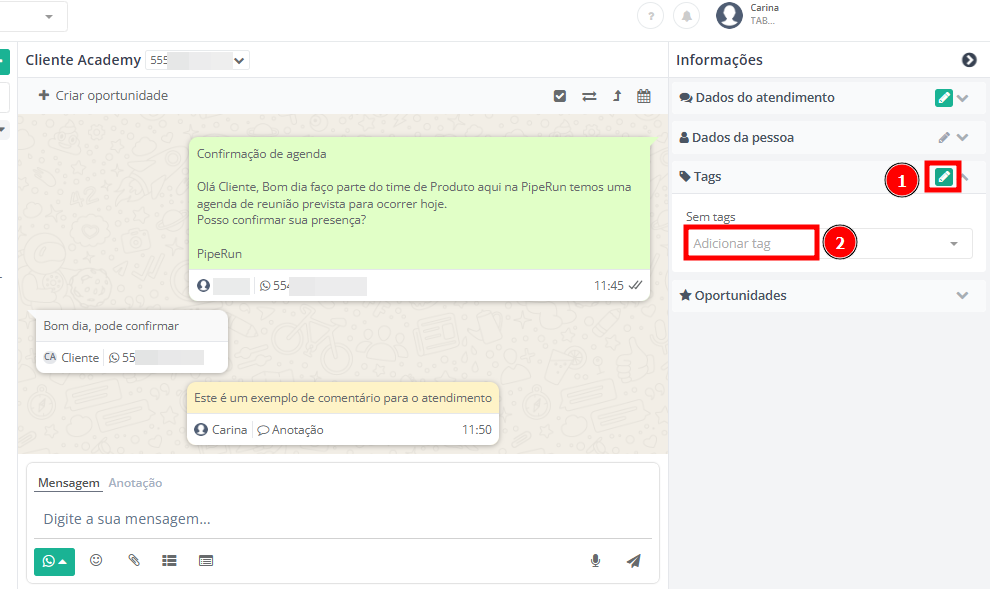Screen dimensions: 990x589
Task: Open the emoji picker in message composer
Action: 96,561
